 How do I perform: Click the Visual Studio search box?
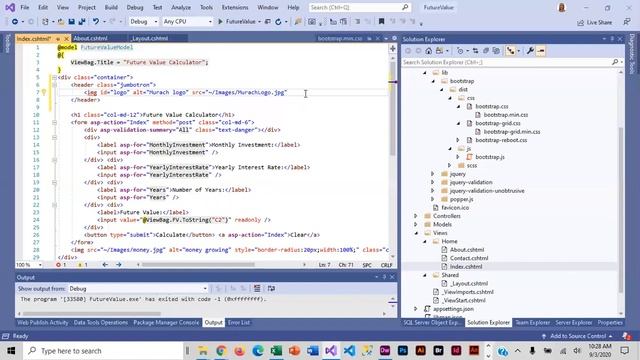coord(360,7)
